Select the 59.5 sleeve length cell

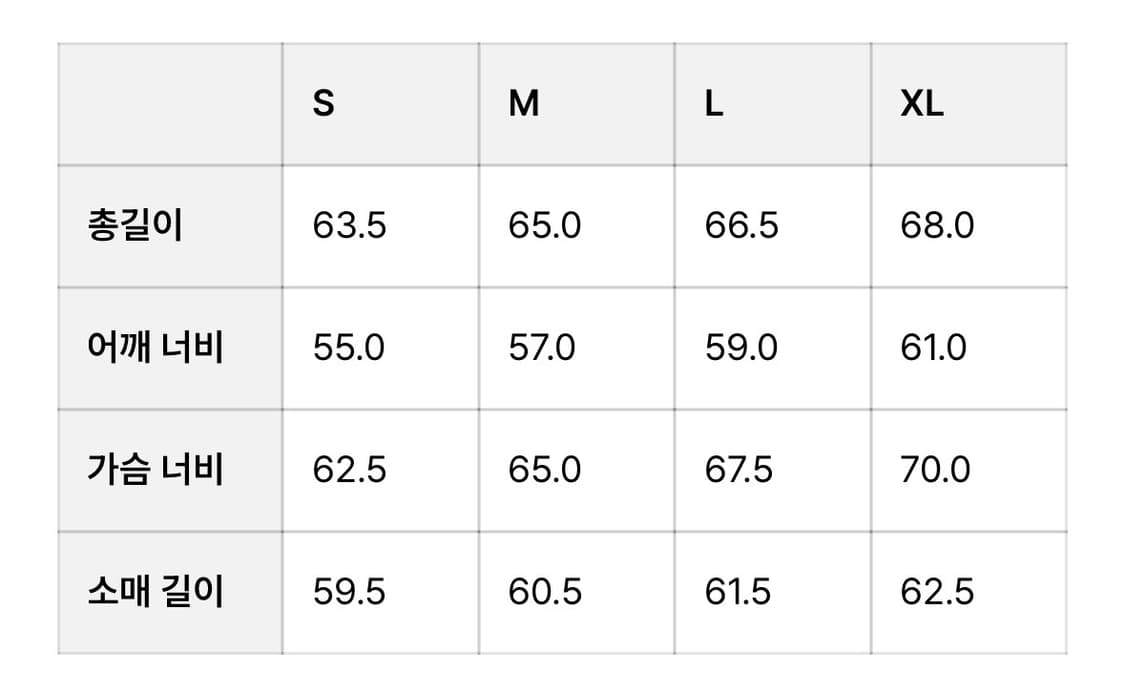pyautogui.click(x=349, y=592)
